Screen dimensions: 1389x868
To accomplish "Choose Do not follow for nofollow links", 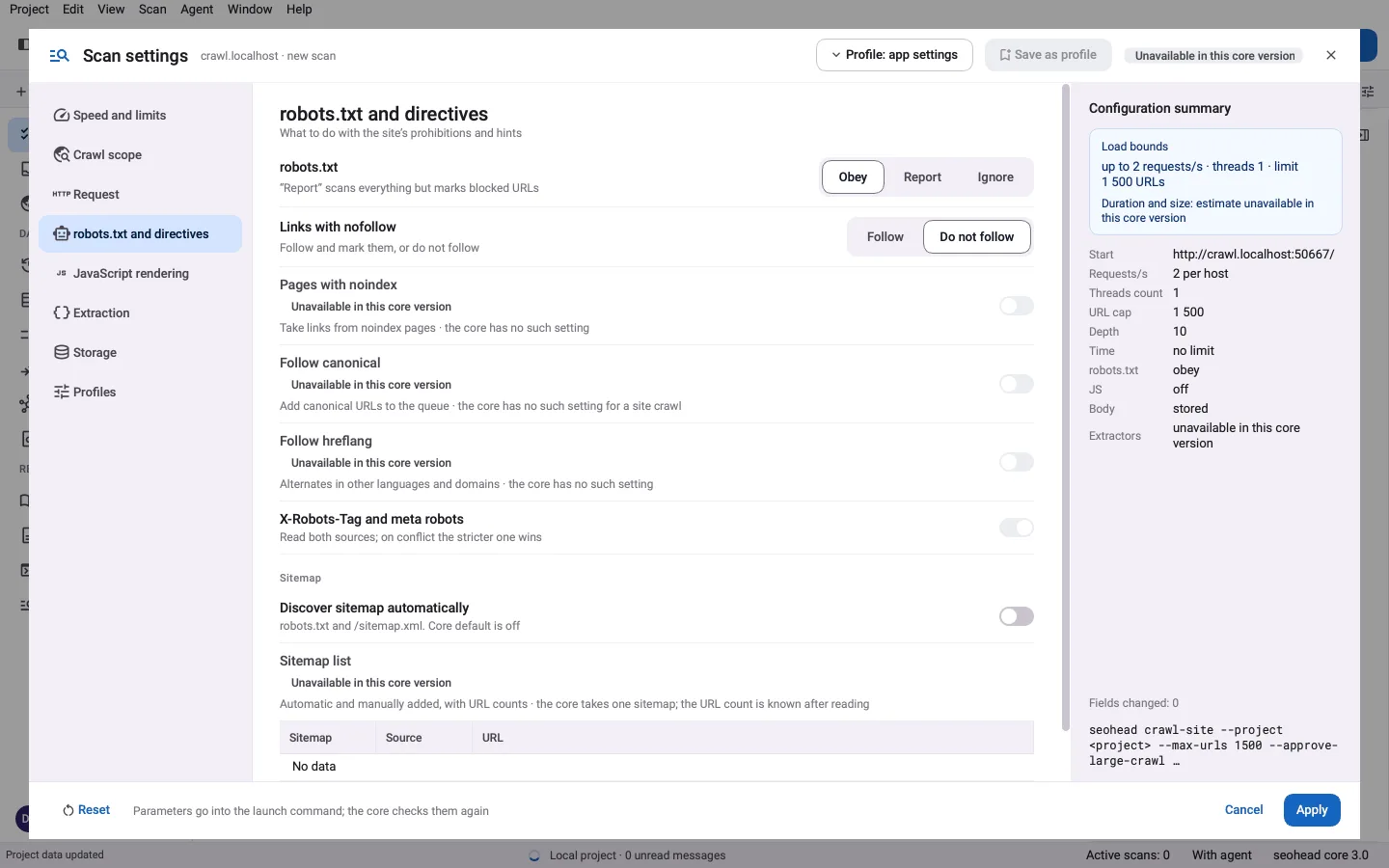I will coord(977,237).
